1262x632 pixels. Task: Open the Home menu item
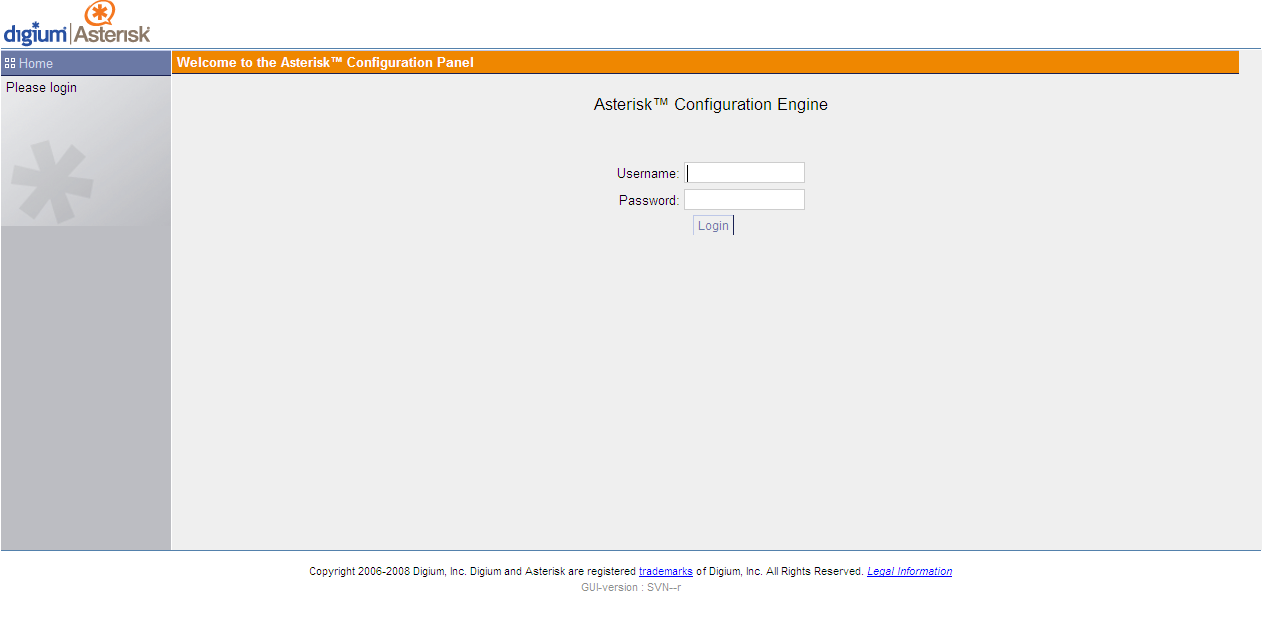point(36,63)
